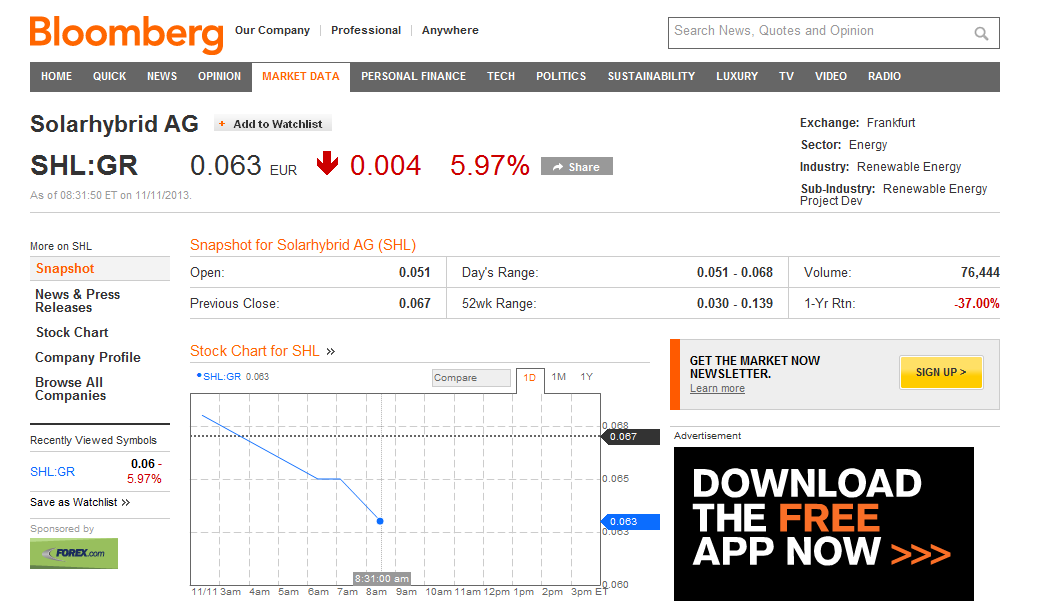The width and height of the screenshot is (1051, 601).
Task: Open the QUICK nav tab
Action: [x=109, y=76]
